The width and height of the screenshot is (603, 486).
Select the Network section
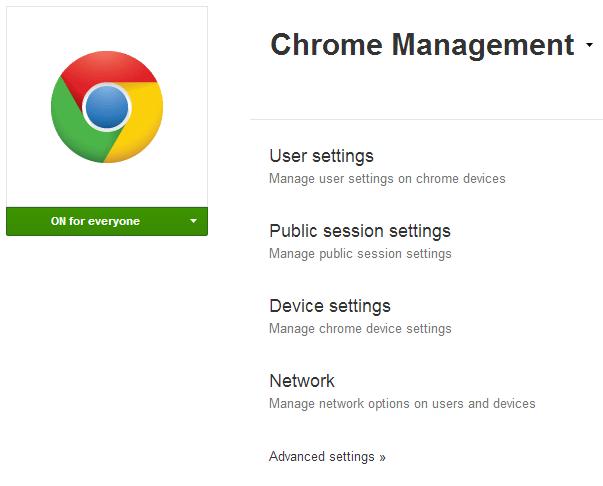pos(302,381)
